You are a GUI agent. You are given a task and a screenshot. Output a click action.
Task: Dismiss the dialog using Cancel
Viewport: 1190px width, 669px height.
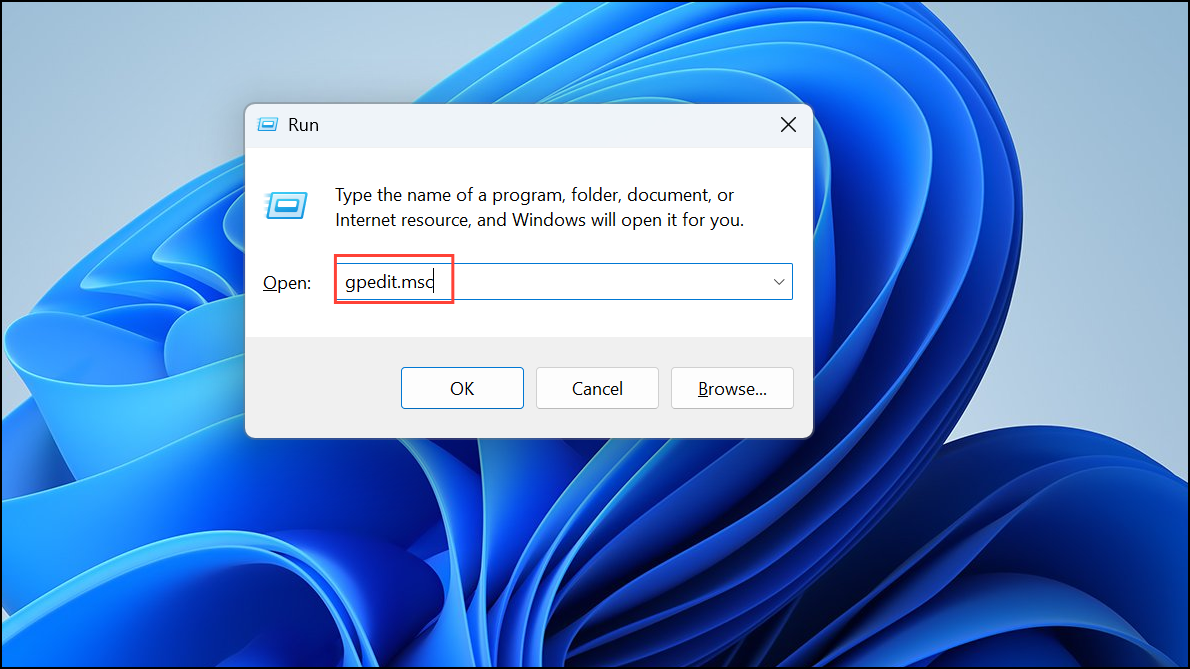tap(597, 388)
